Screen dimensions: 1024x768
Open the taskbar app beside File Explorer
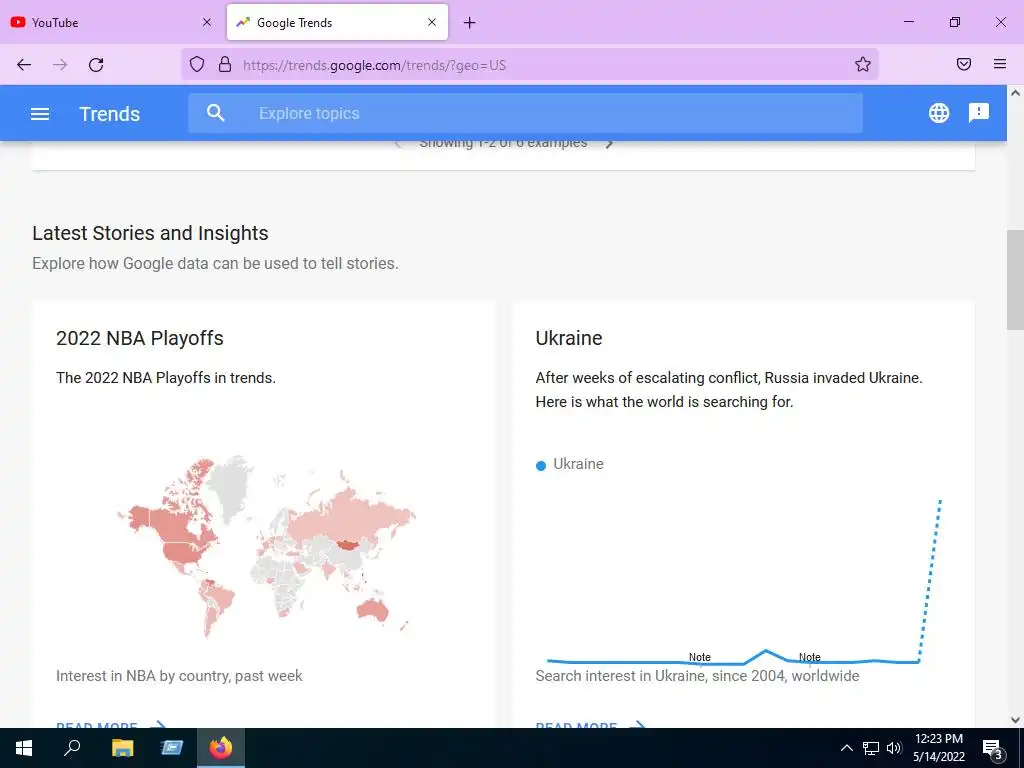(x=172, y=748)
